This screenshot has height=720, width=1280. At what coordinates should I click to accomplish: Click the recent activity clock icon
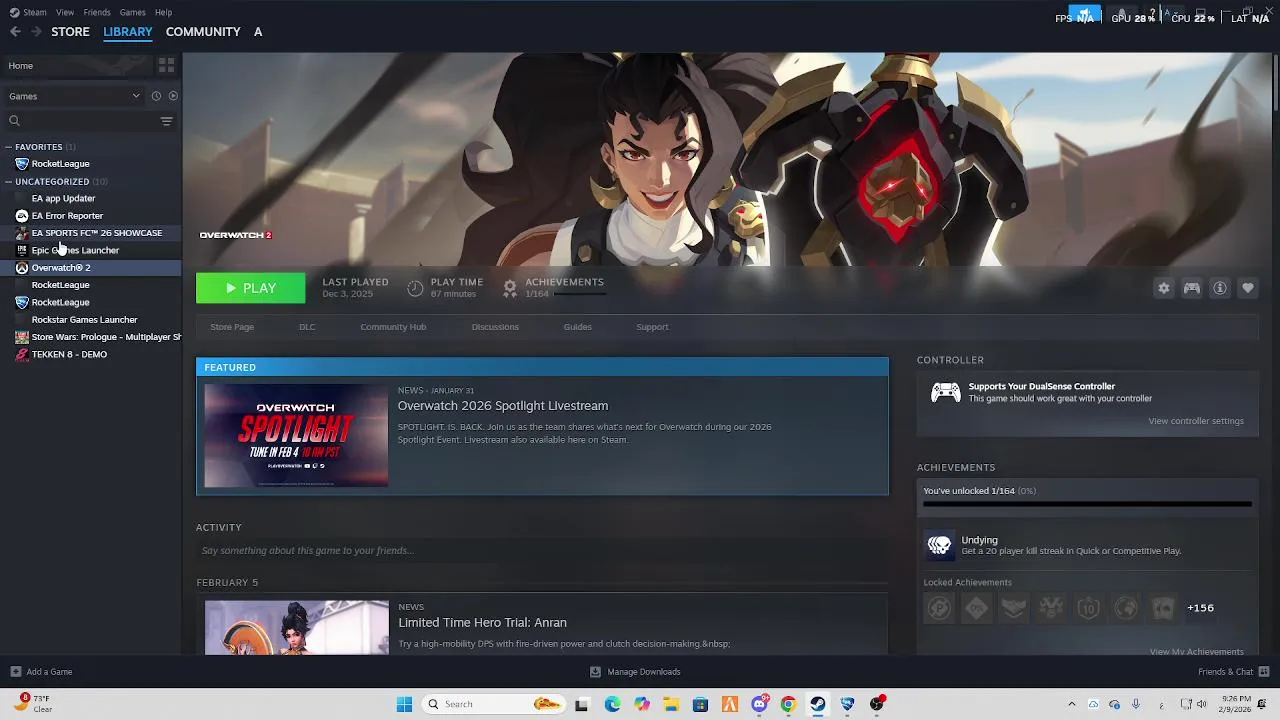(156, 96)
